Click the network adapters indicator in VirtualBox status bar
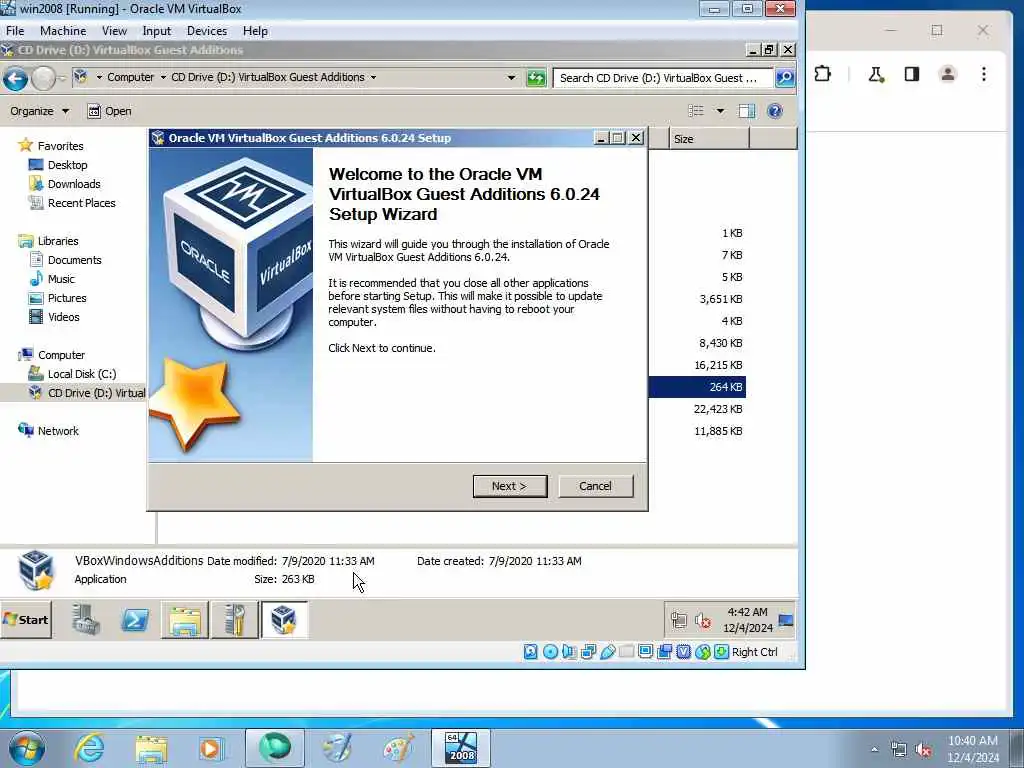Viewport: 1024px width, 768px height. [x=588, y=652]
